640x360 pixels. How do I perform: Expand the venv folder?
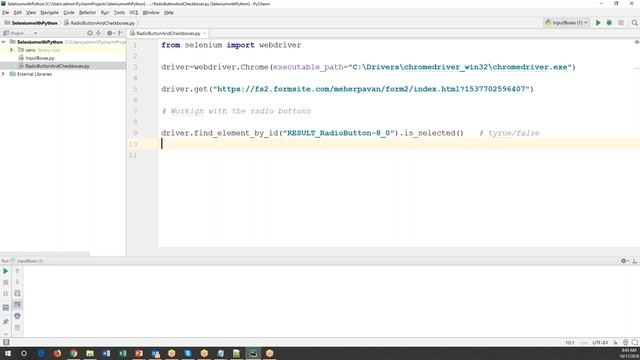pos(11,50)
